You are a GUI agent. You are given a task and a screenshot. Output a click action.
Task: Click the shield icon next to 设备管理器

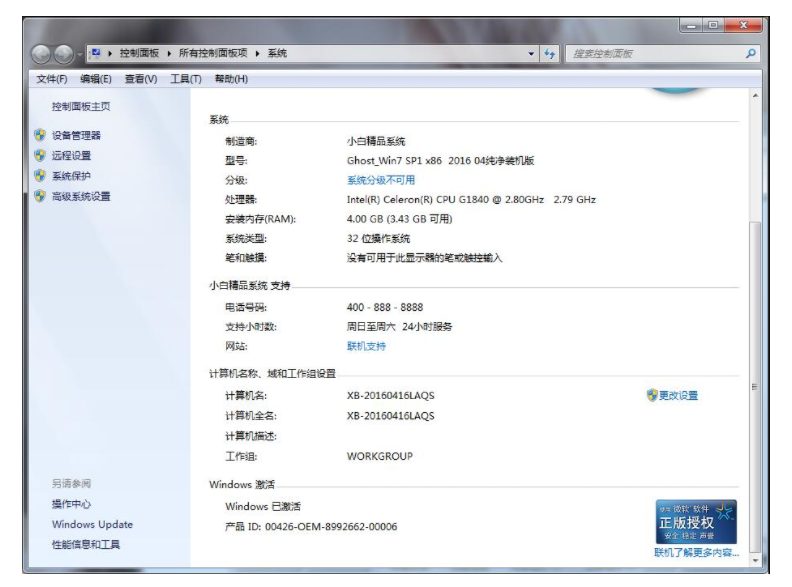click(40, 135)
